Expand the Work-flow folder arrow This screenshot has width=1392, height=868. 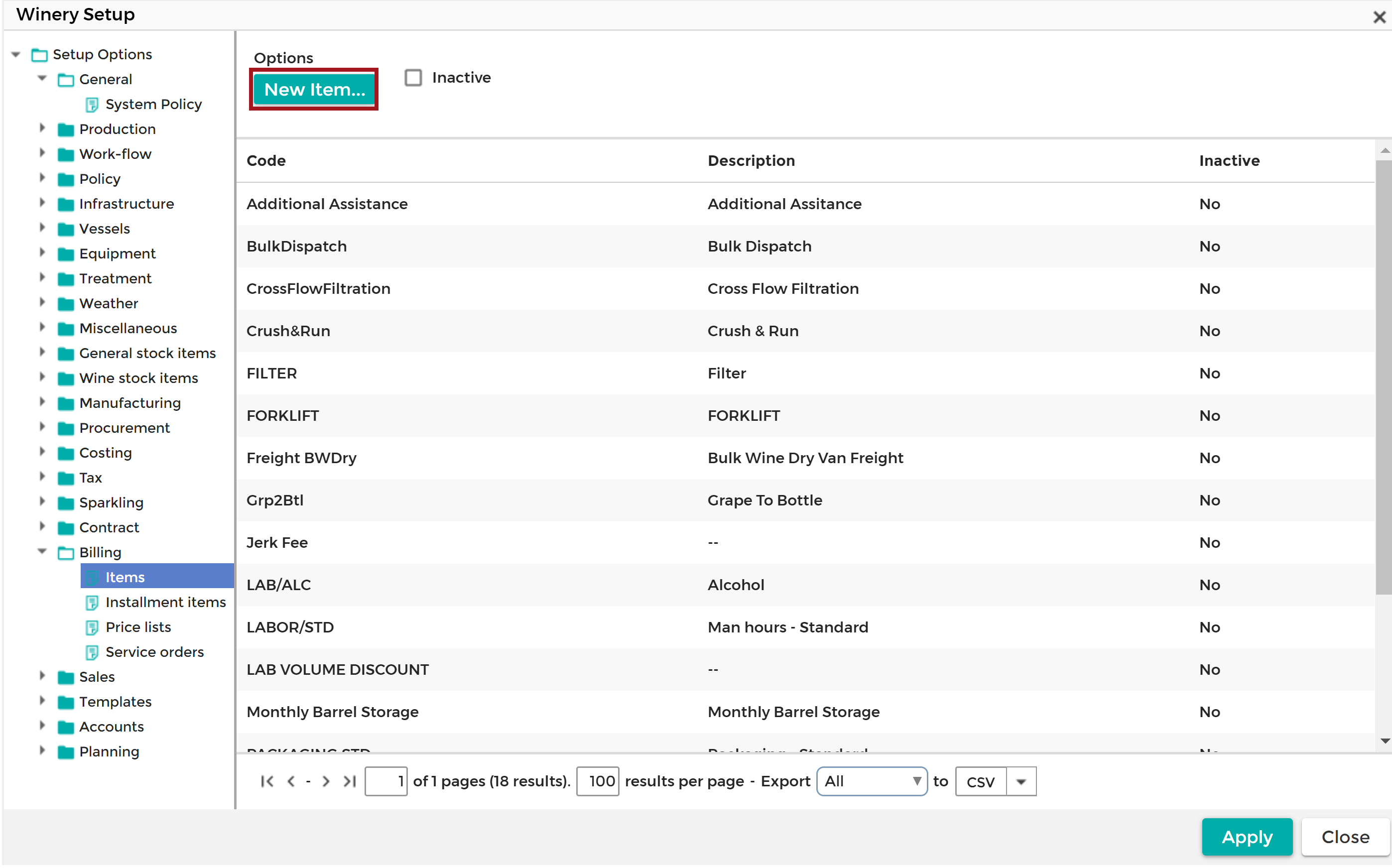click(42, 153)
